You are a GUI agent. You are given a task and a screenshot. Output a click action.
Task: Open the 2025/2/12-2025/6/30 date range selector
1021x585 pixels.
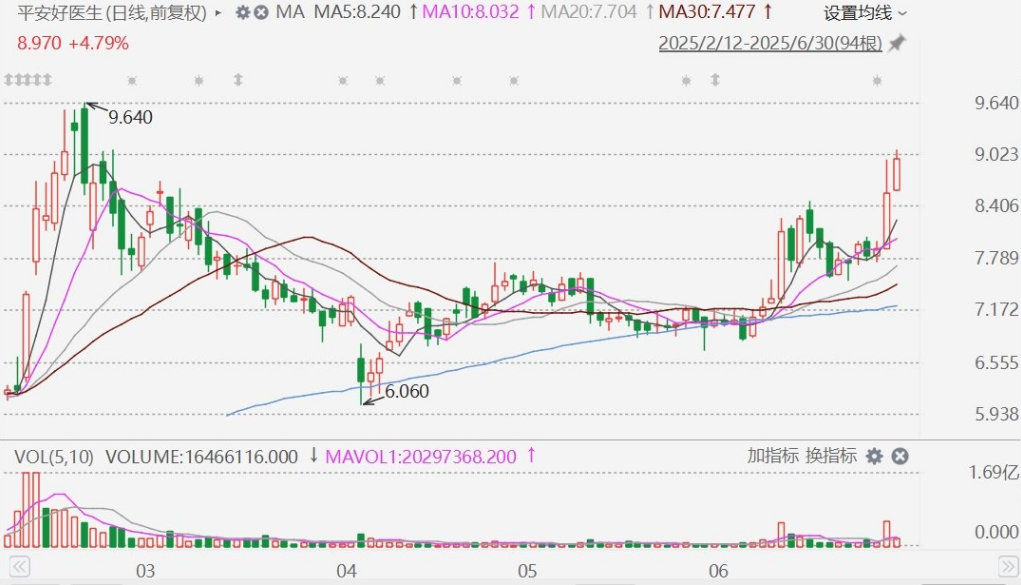click(x=770, y=43)
